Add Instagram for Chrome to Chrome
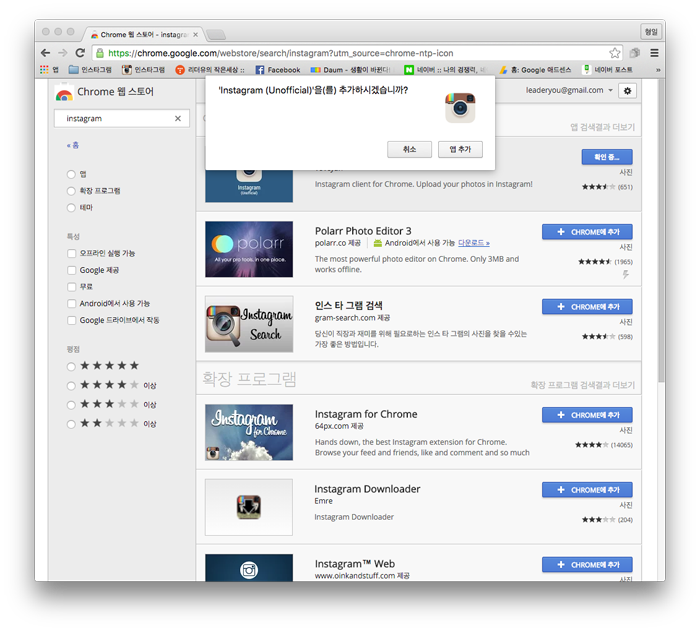The height and width of the screenshot is (631, 700). (x=587, y=415)
